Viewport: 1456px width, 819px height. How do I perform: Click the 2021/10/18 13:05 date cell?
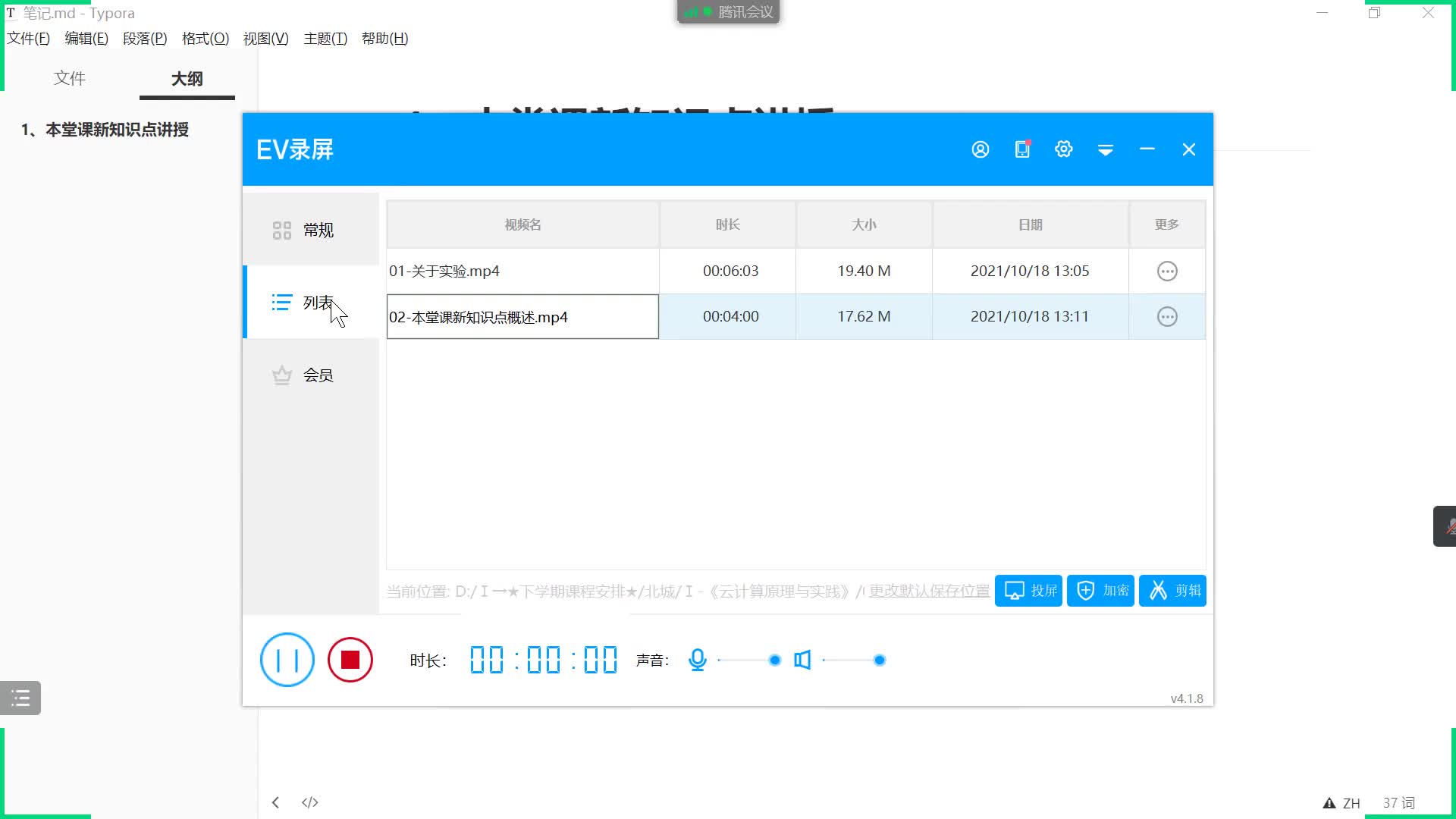(x=1031, y=271)
